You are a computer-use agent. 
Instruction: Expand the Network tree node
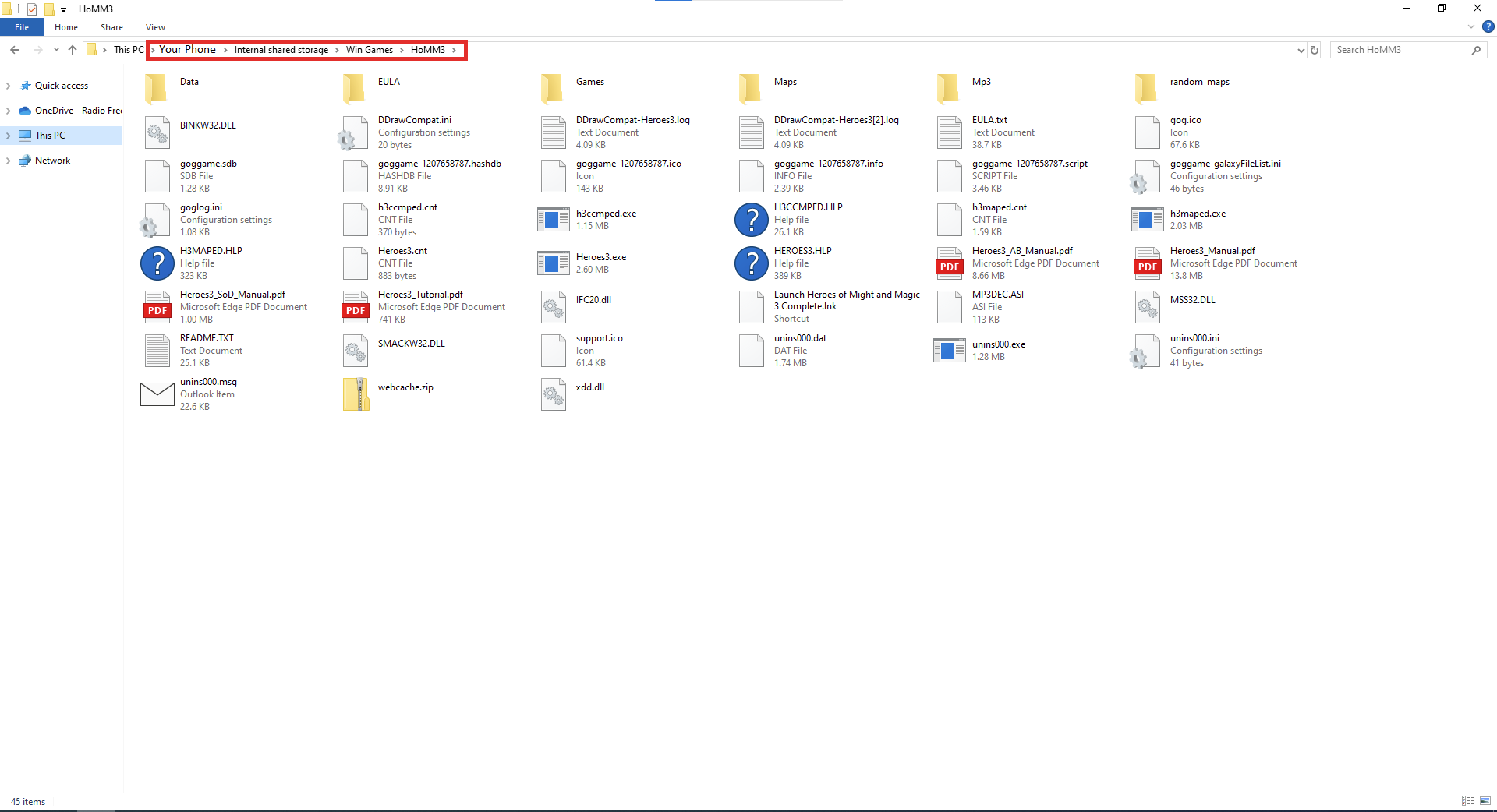(9, 161)
